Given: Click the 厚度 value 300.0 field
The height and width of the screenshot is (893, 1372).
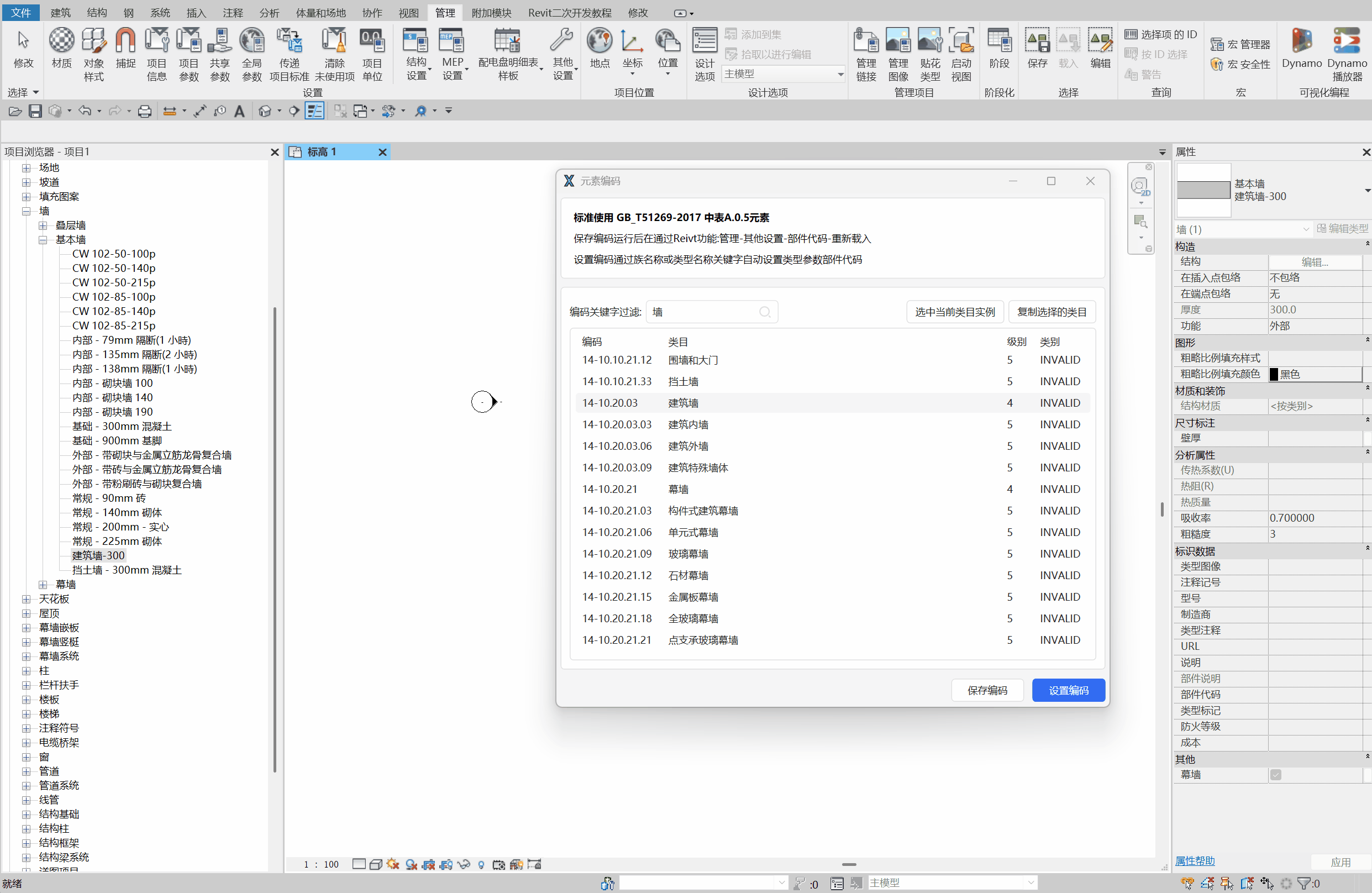Looking at the screenshot, I should coord(1315,309).
